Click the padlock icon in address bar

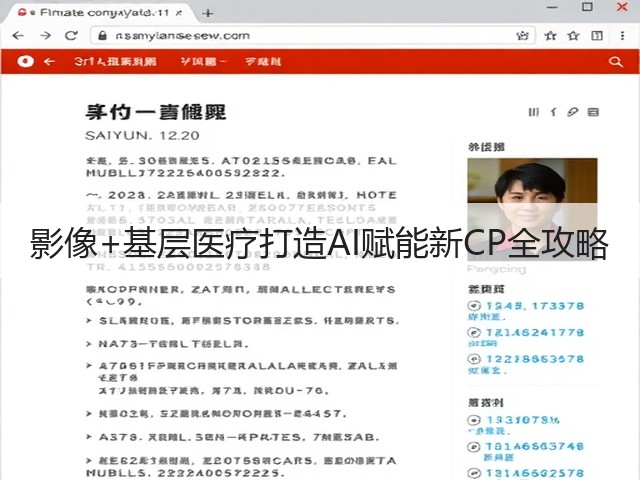coord(102,36)
